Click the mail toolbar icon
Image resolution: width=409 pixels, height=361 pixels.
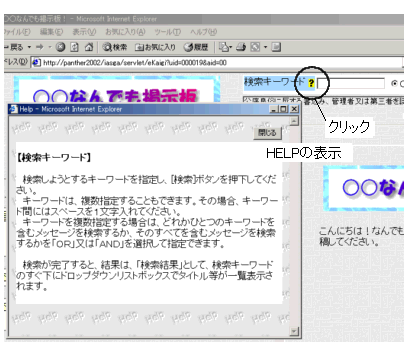(x=224, y=47)
